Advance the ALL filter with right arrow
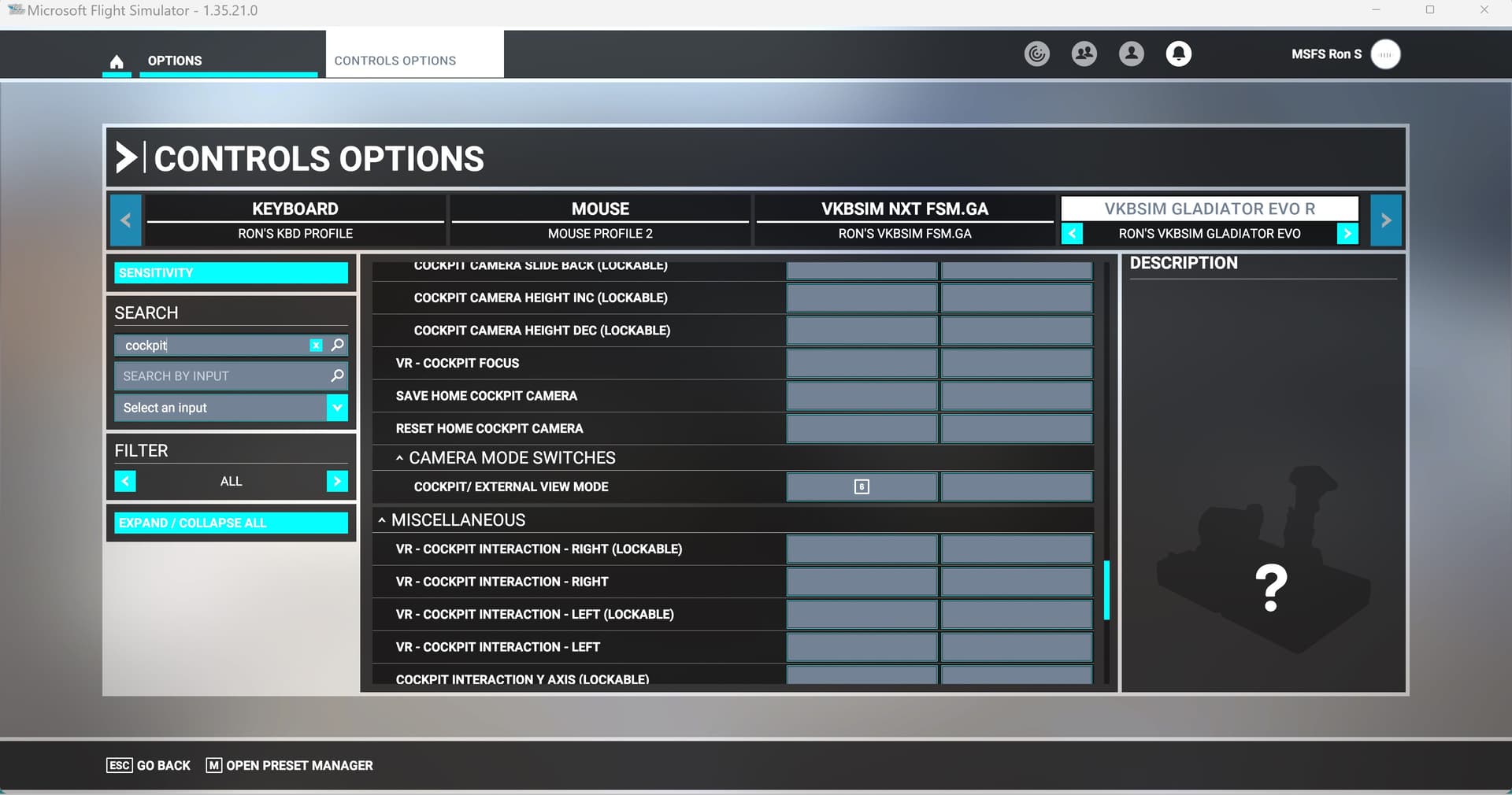Image resolution: width=1512 pixels, height=795 pixels. click(337, 481)
